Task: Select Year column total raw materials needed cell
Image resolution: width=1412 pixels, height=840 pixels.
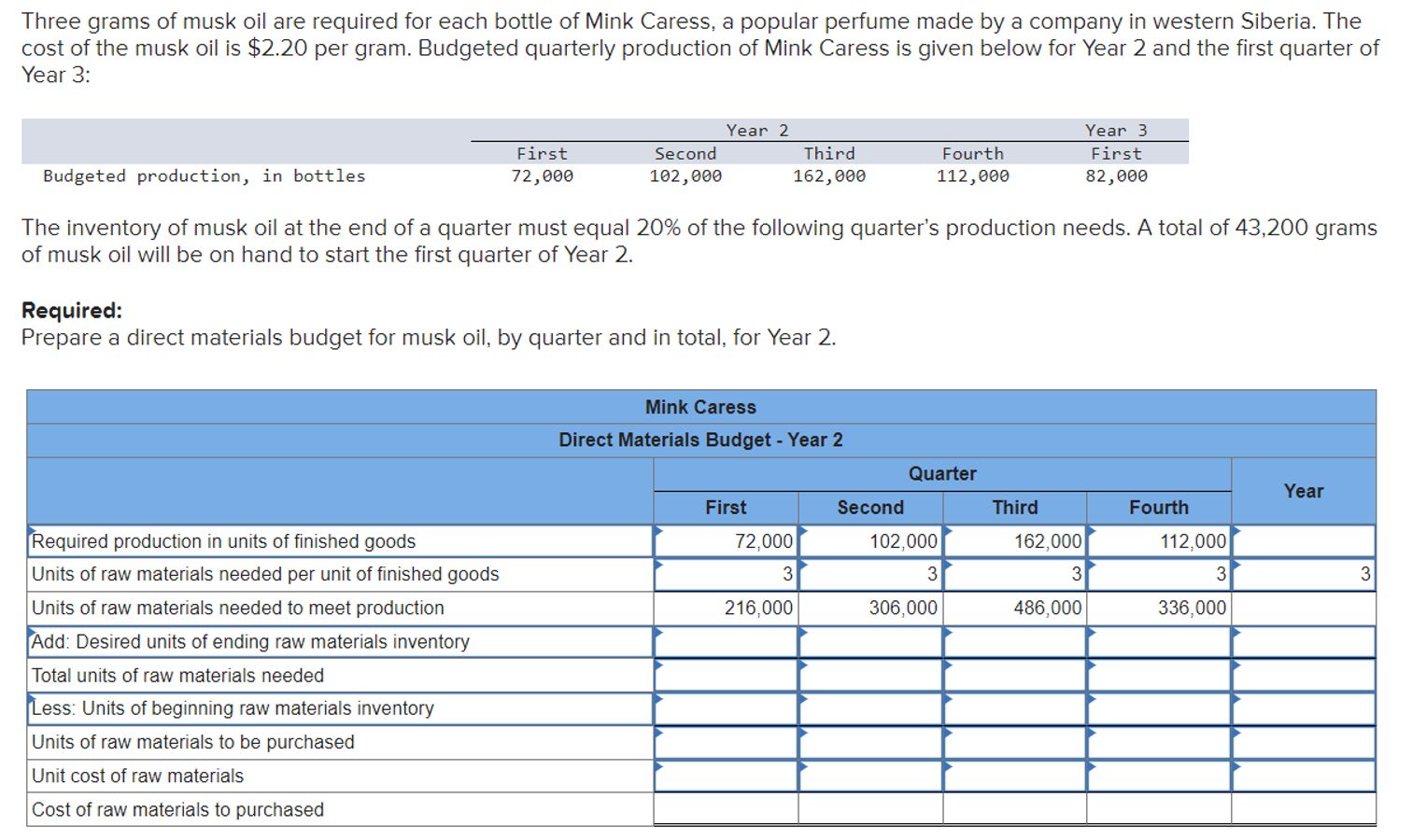Action: (1304, 676)
